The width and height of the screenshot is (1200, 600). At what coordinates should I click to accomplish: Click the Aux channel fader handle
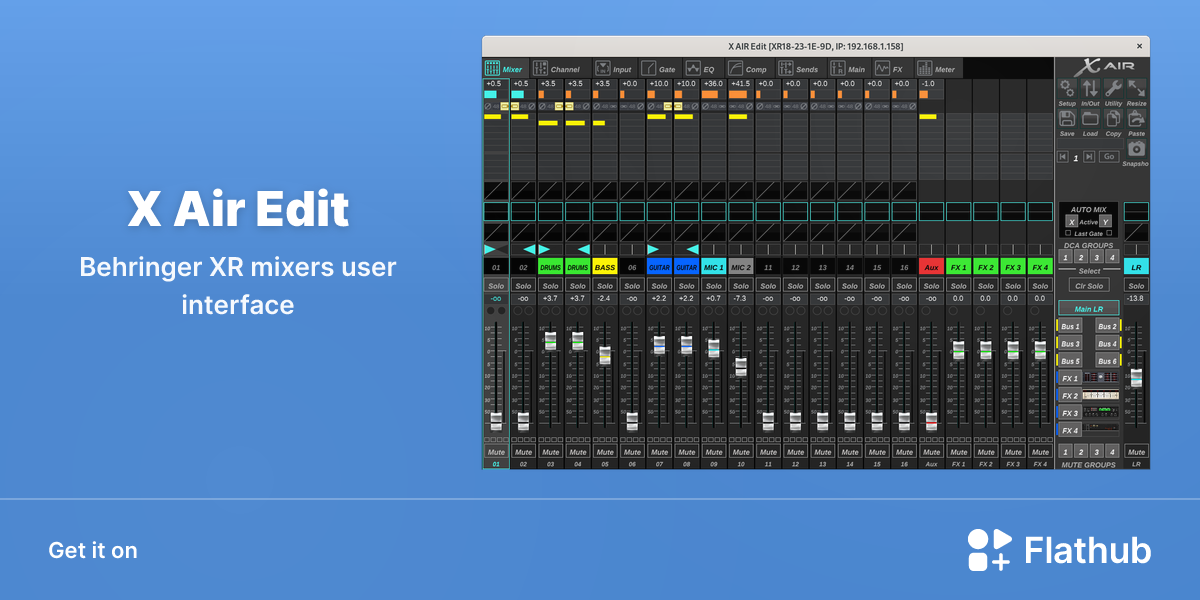pyautogui.click(x=931, y=421)
